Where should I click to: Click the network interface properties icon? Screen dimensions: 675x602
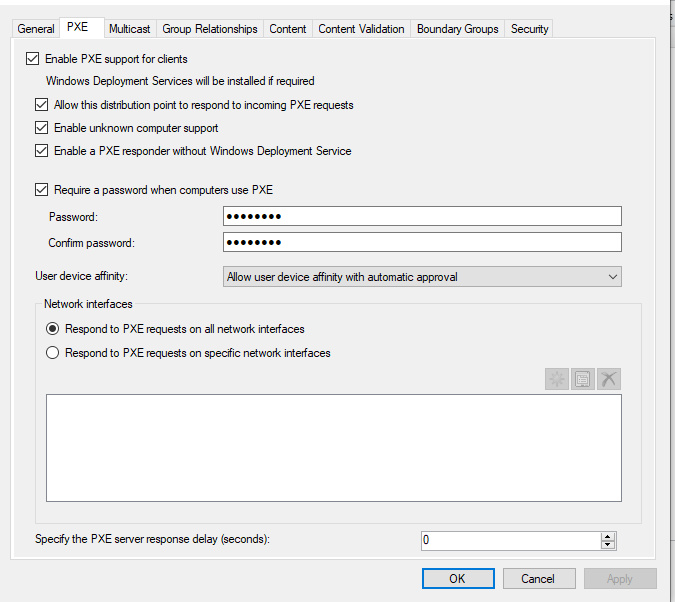point(583,379)
